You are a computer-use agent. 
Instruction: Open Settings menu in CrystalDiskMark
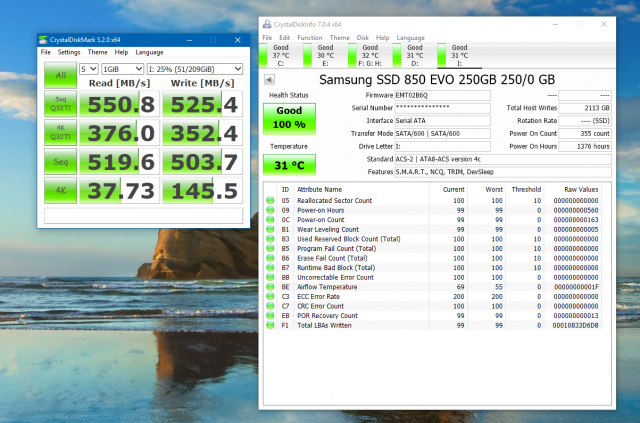[x=68, y=52]
